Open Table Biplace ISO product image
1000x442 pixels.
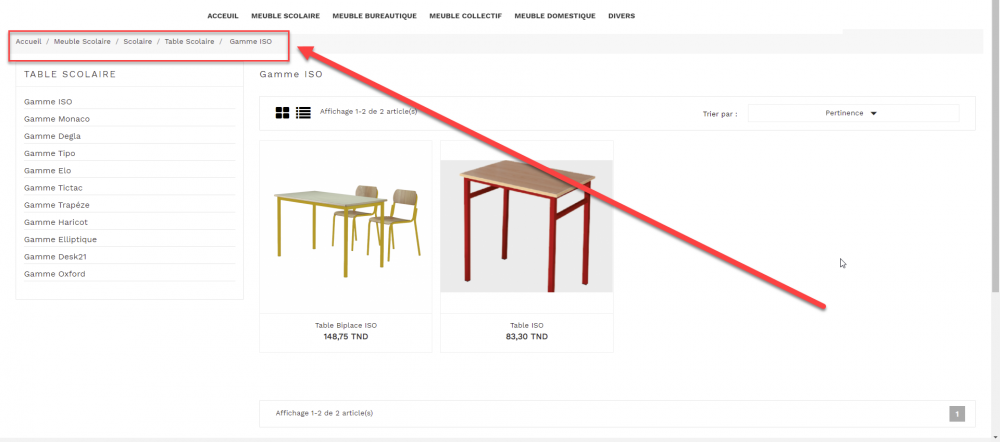(346, 226)
